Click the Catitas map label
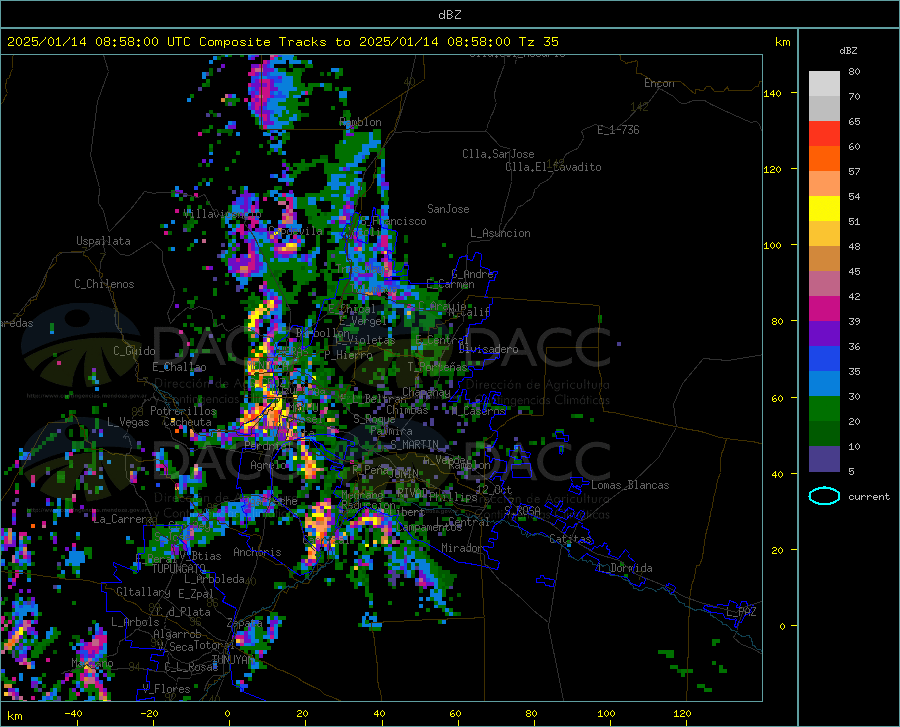900x727 pixels. coord(570,539)
